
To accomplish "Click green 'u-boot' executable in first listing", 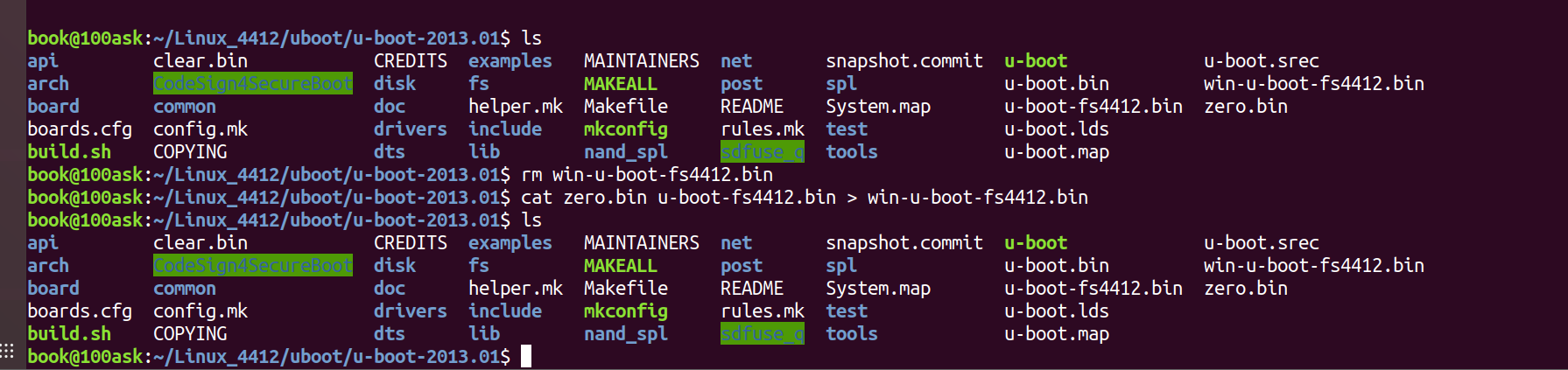I will click(1036, 60).
